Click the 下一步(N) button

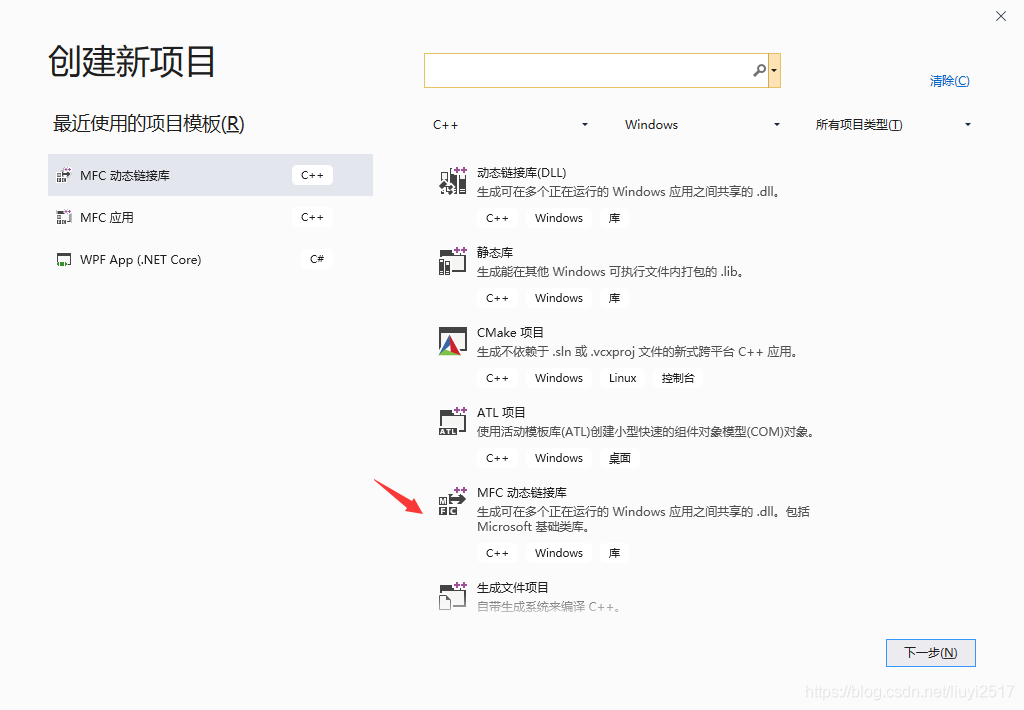pyautogui.click(x=930, y=652)
